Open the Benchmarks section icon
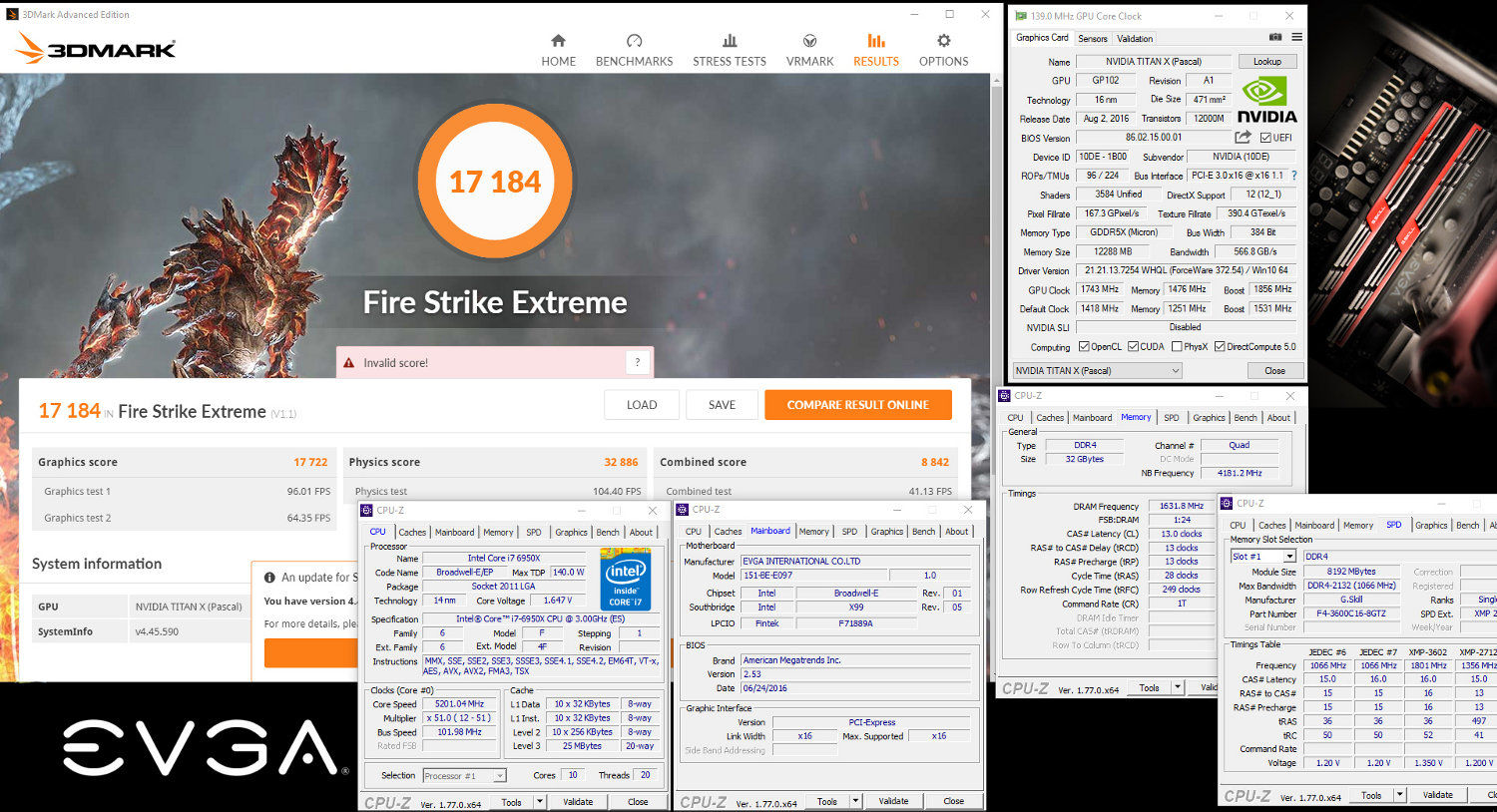 tap(634, 41)
